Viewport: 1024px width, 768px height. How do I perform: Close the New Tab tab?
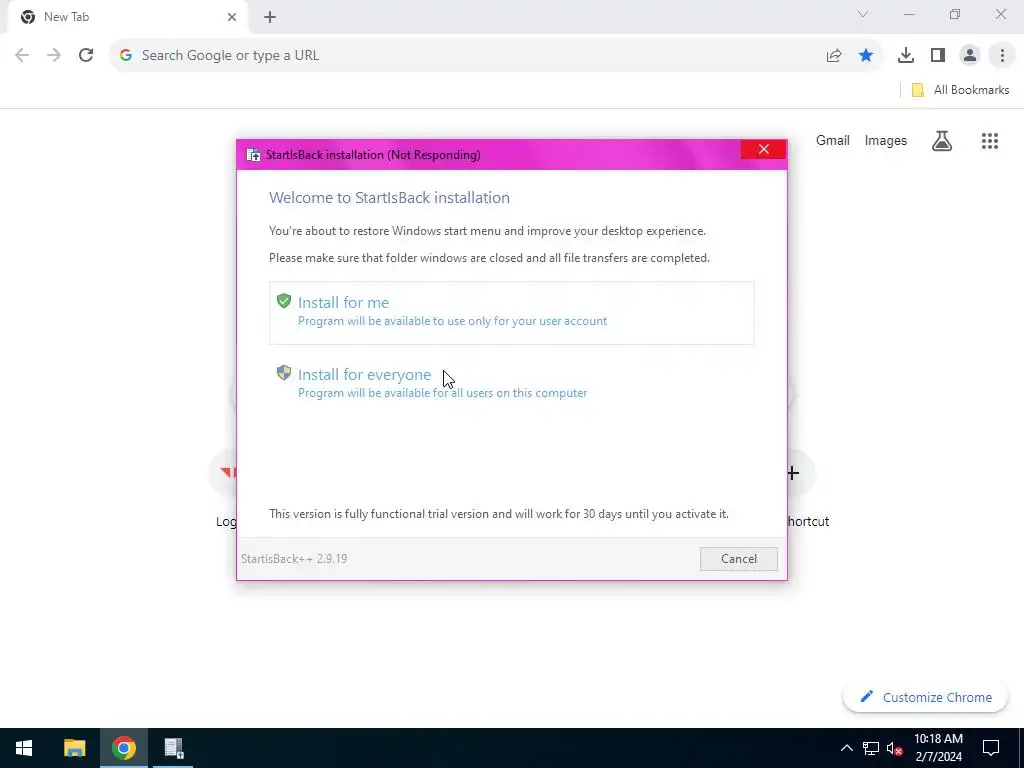coord(232,17)
